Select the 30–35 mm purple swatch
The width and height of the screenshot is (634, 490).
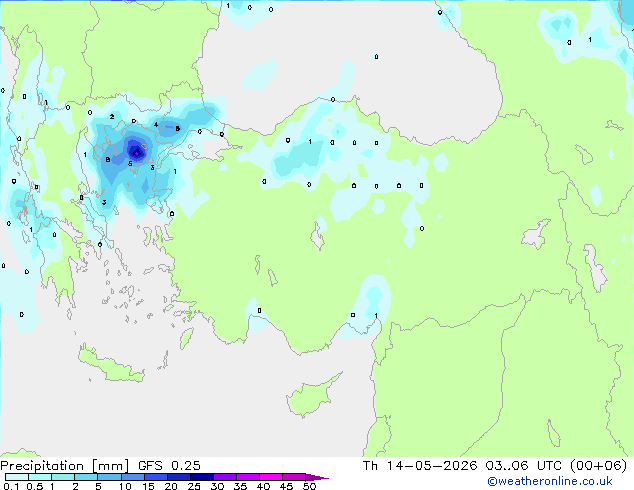click(224, 477)
